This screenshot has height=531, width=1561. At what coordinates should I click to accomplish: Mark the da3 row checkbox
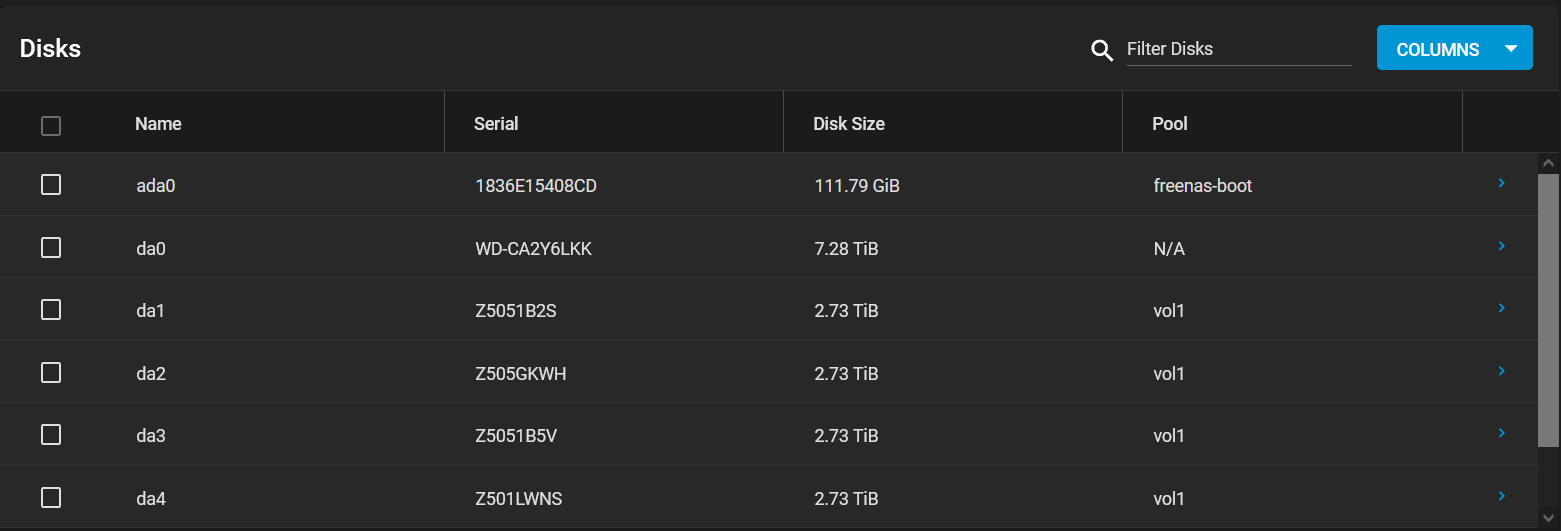pos(51,435)
